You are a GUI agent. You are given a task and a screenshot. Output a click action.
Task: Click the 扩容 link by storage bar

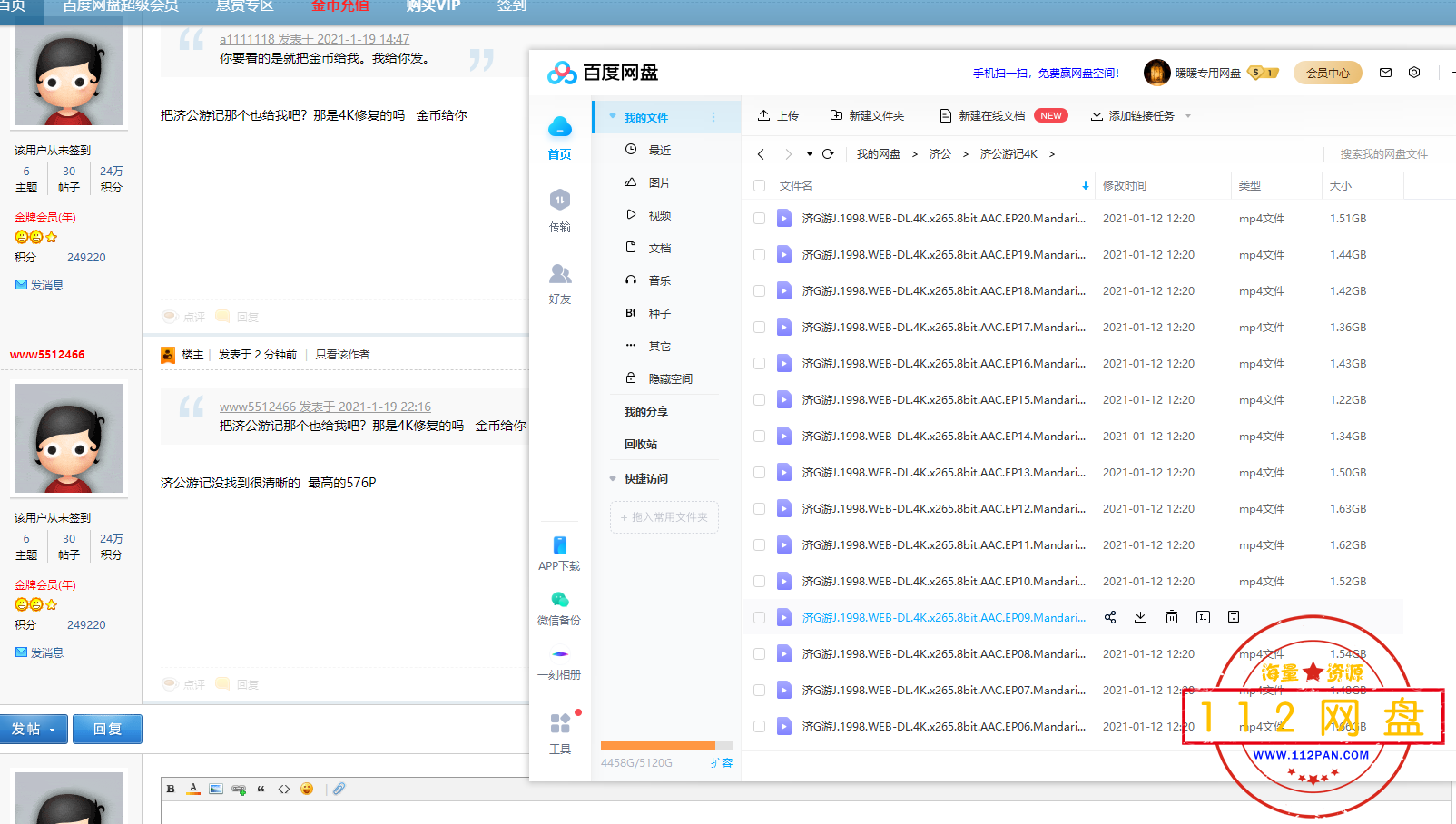pos(722,763)
